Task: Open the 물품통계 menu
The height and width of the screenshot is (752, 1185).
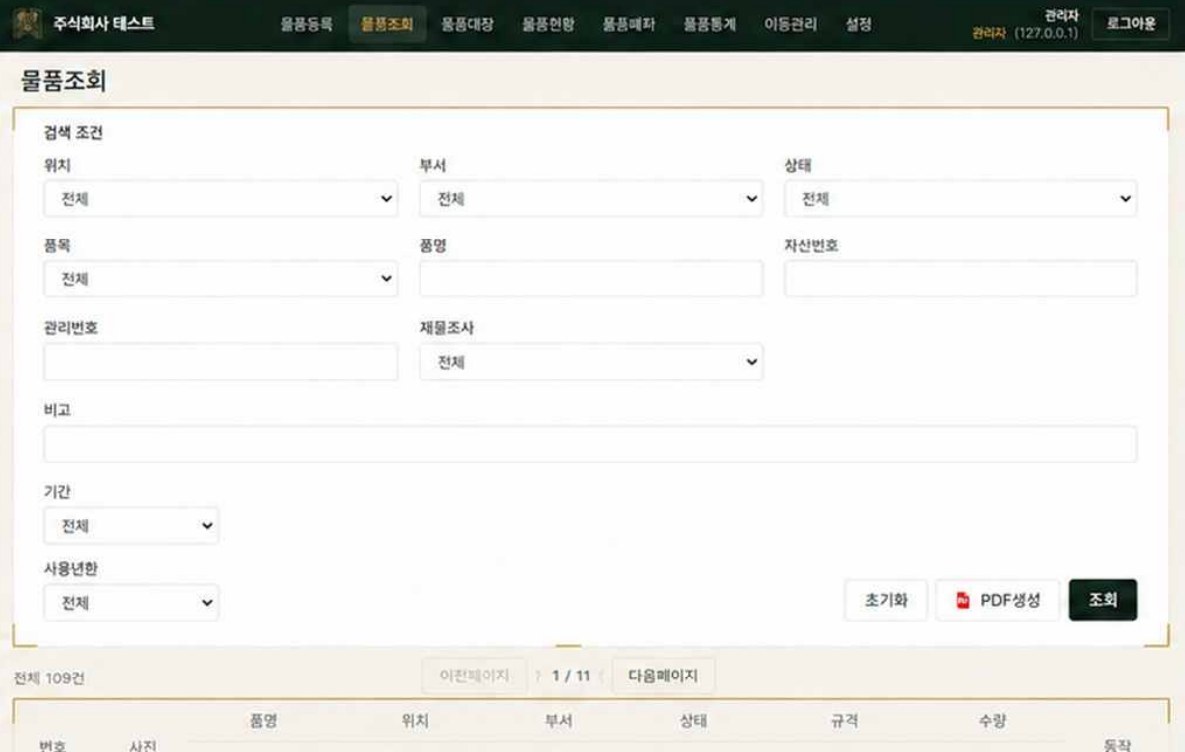Action: pyautogui.click(x=710, y=24)
